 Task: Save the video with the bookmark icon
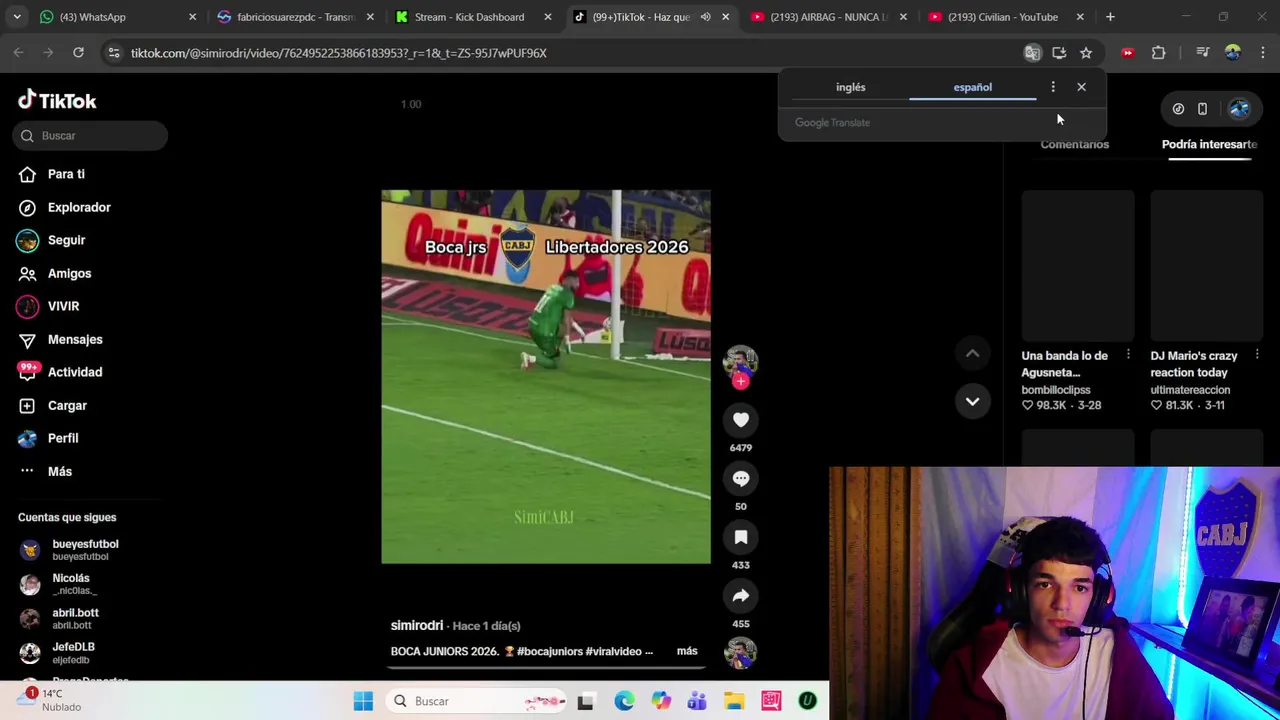point(741,538)
